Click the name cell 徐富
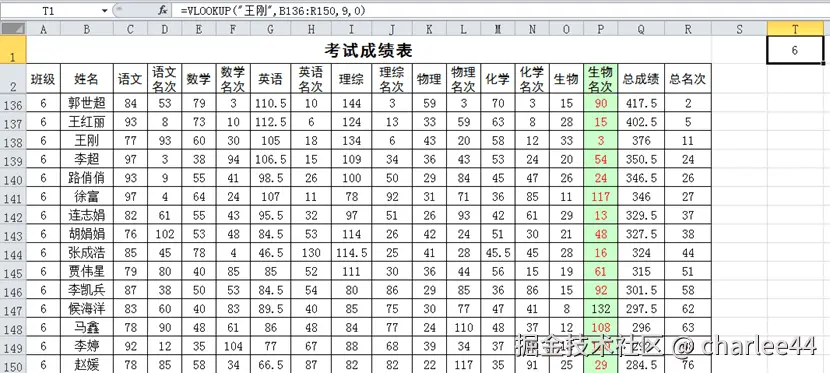Viewport: 830px width, 373px height. 87,197
